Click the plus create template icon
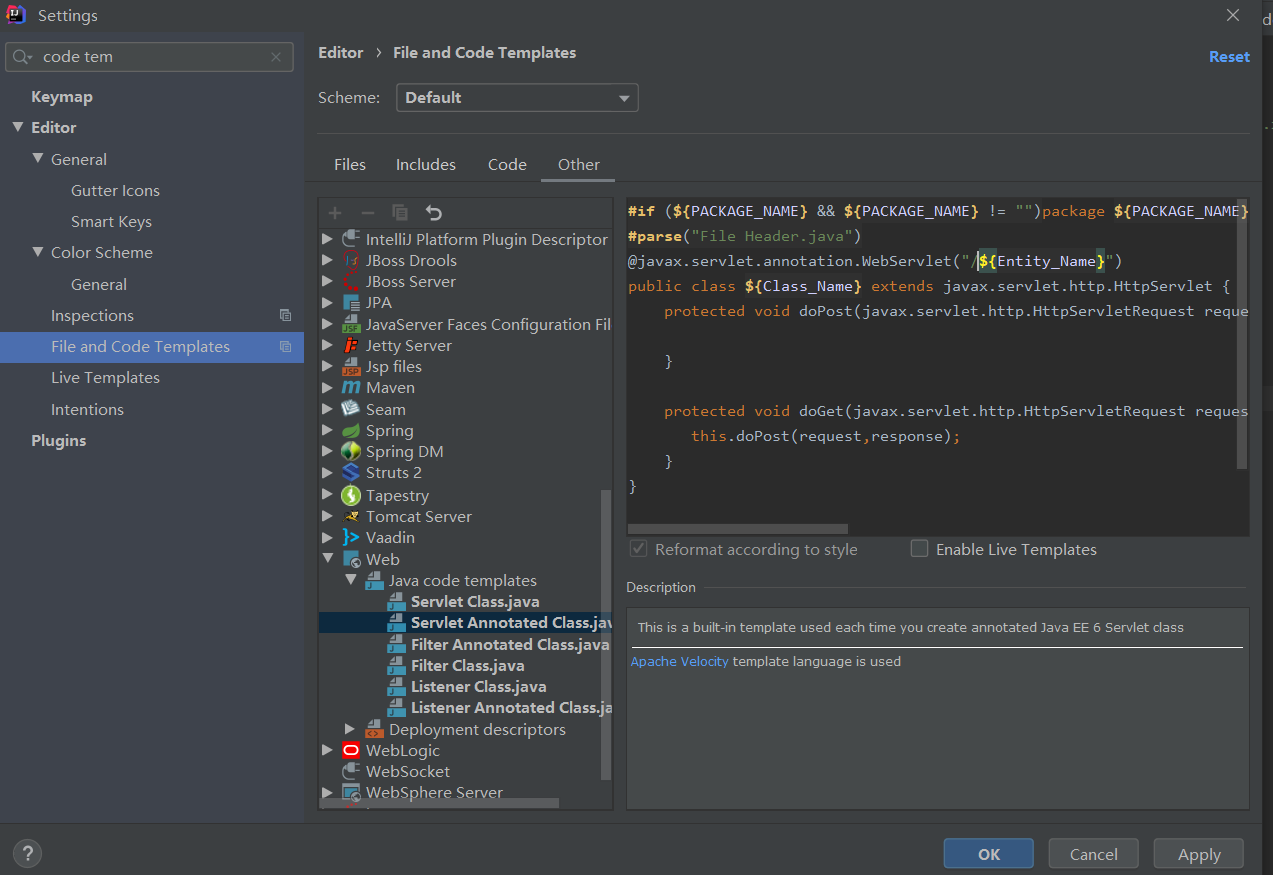The height and width of the screenshot is (875, 1273). (335, 212)
